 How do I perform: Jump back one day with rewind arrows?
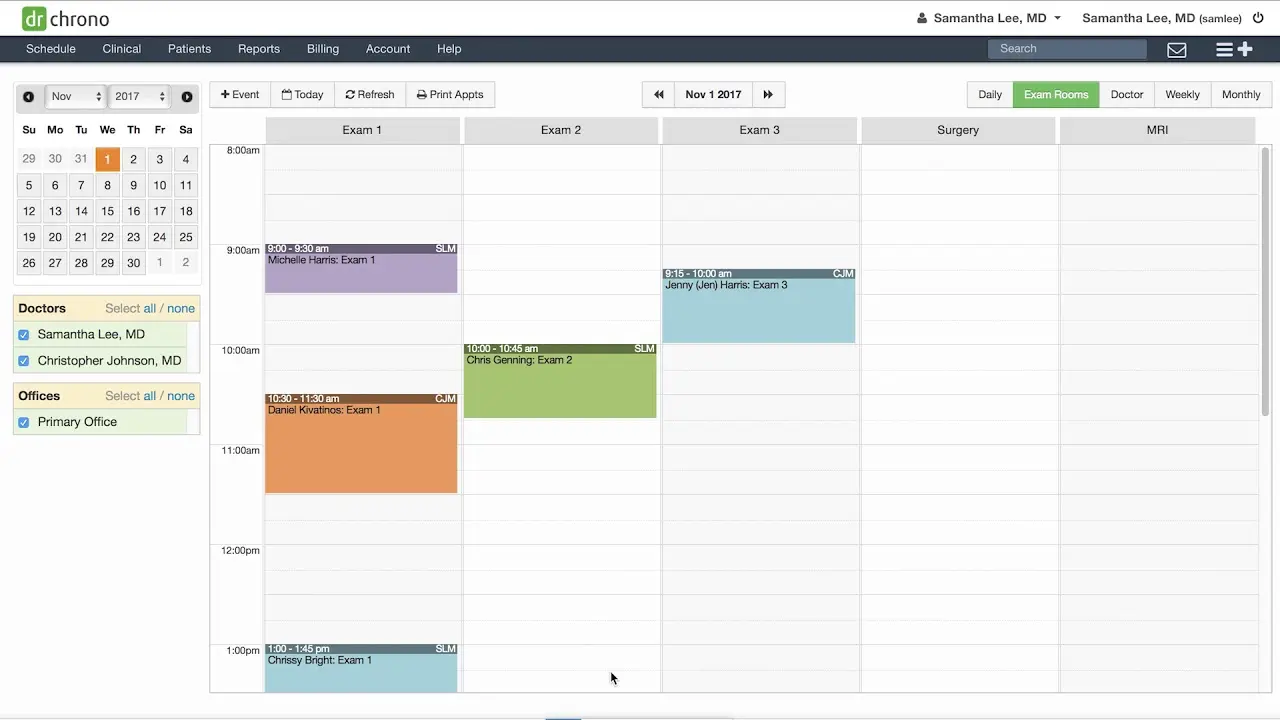point(659,95)
